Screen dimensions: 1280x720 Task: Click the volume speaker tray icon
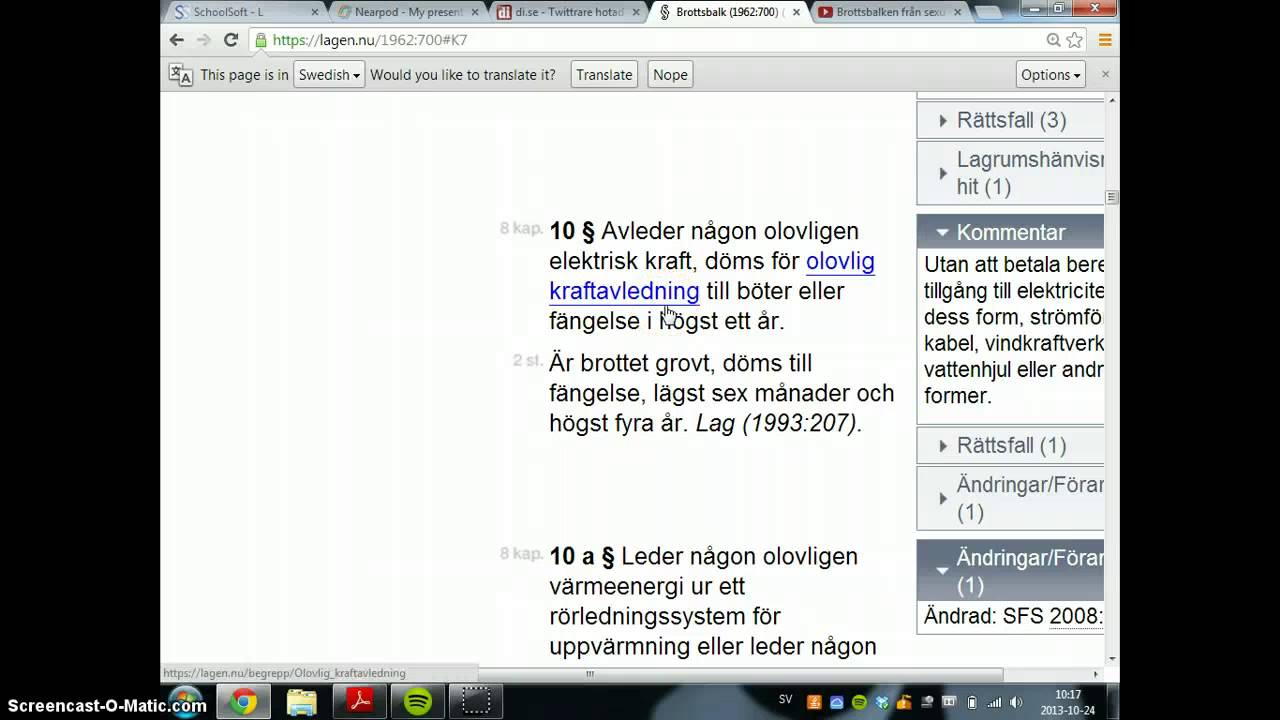pos(1016,702)
